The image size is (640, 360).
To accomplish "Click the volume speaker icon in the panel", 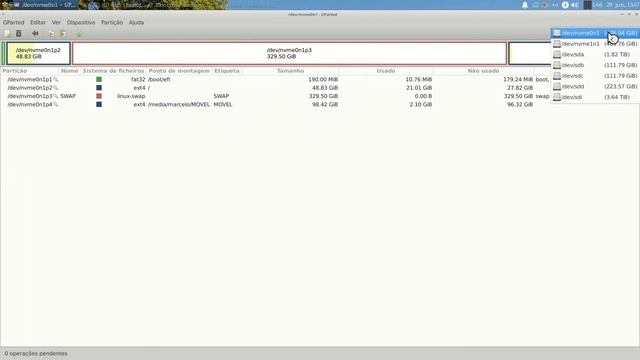I will coord(575,5).
